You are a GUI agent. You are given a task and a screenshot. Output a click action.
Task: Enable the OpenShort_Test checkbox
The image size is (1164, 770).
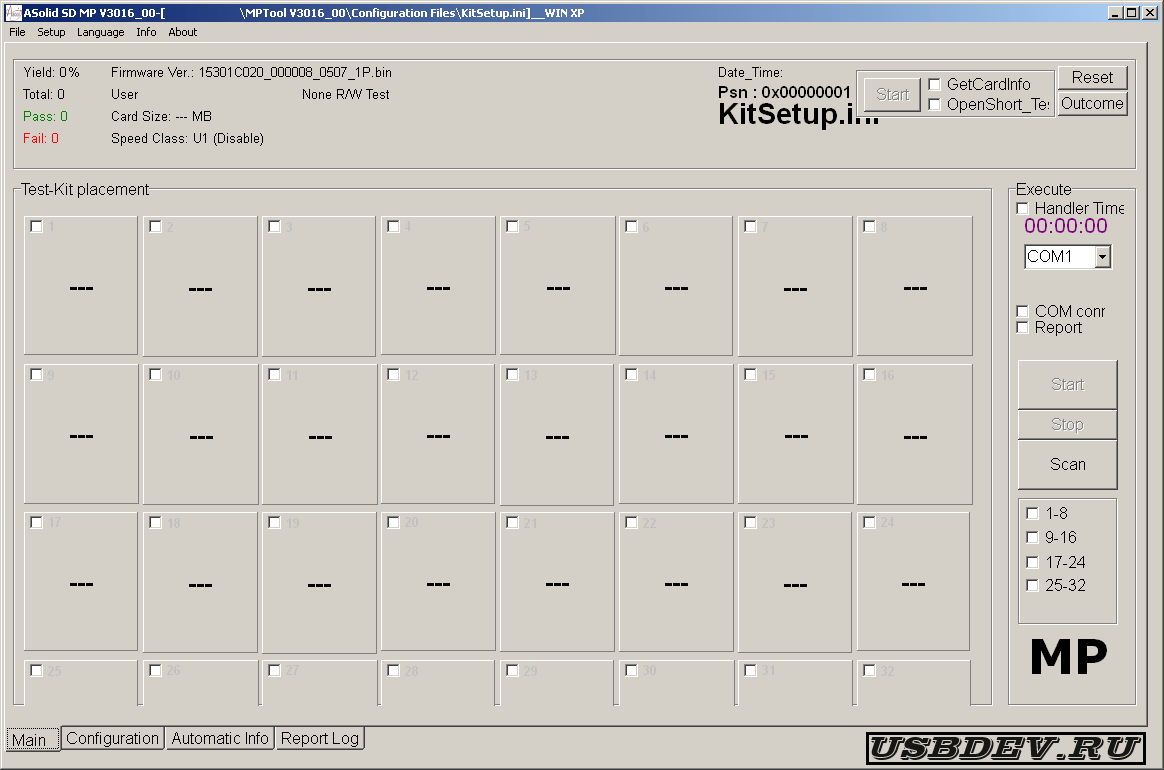click(935, 104)
